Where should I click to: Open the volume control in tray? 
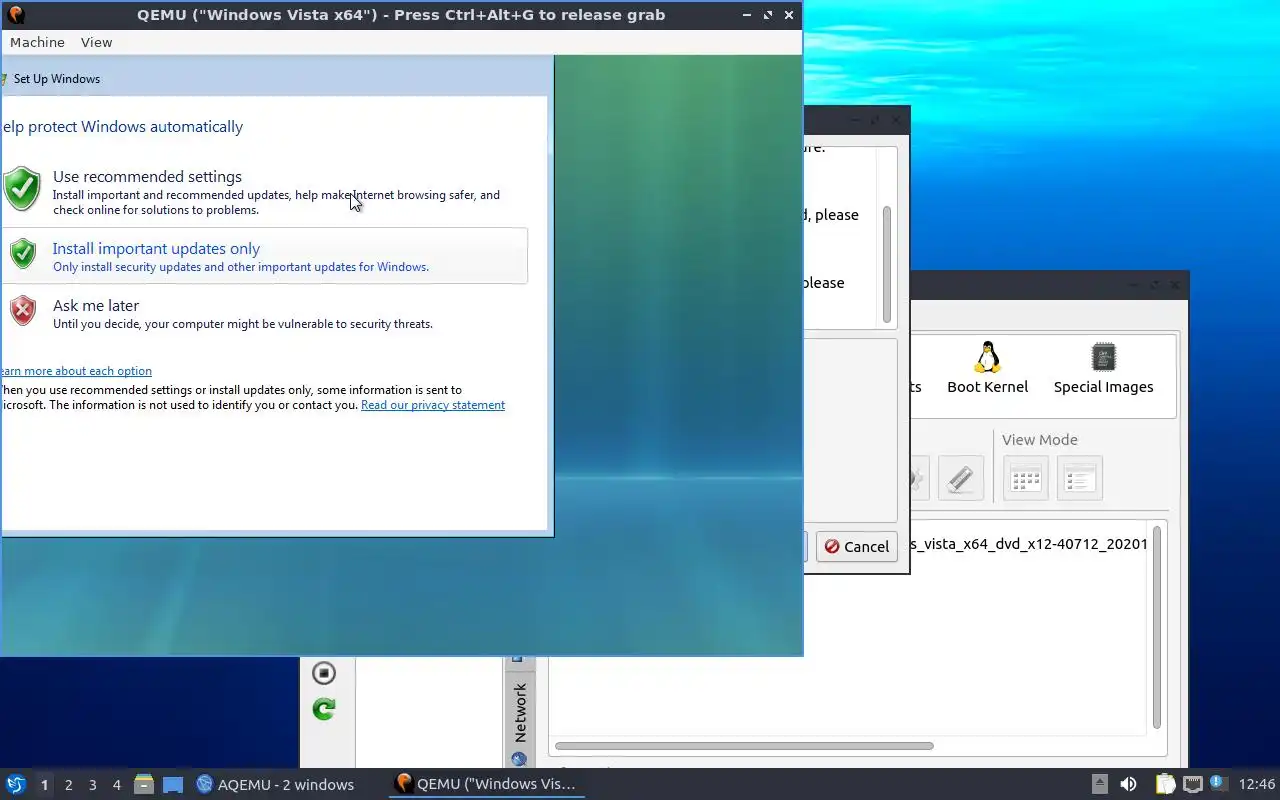tap(1128, 784)
